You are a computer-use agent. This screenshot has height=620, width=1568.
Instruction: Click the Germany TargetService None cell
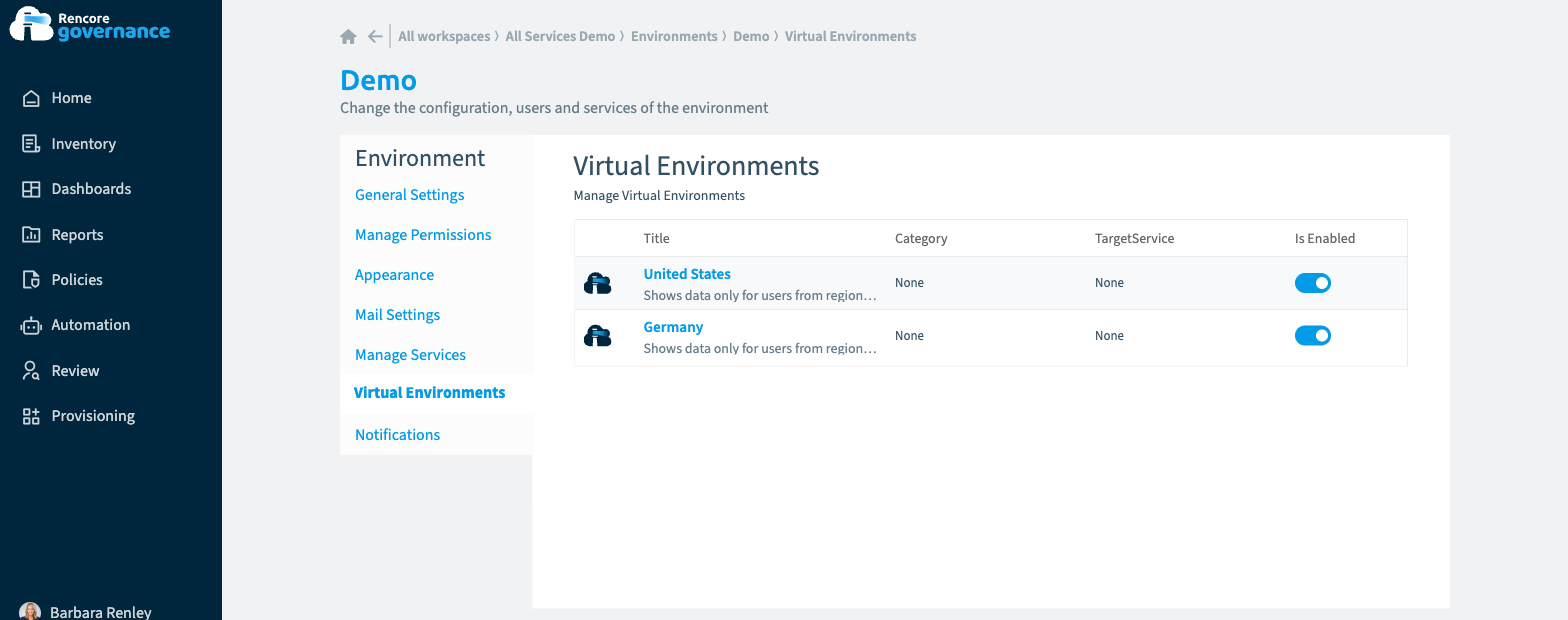[x=1109, y=336]
